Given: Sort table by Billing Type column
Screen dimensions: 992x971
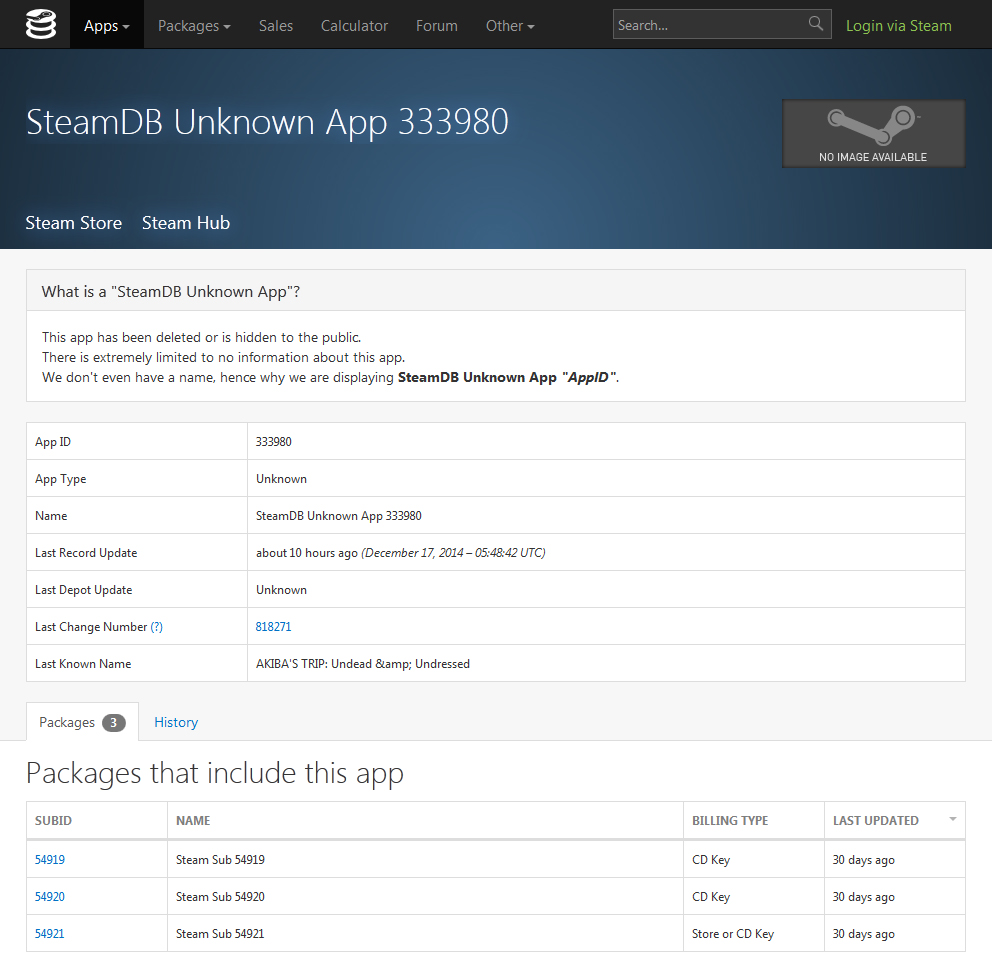Looking at the screenshot, I should coord(730,820).
